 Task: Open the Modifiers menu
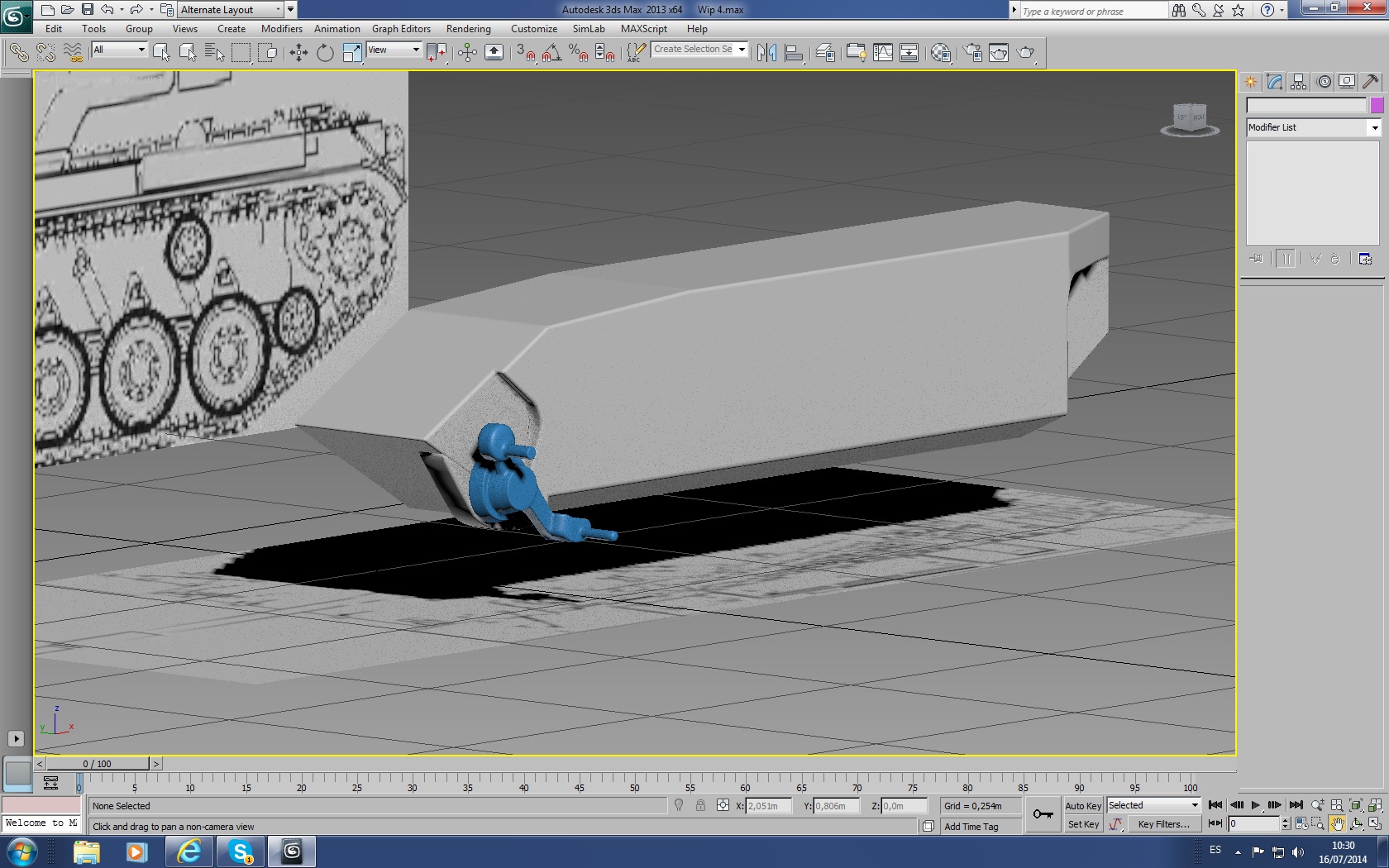click(281, 29)
